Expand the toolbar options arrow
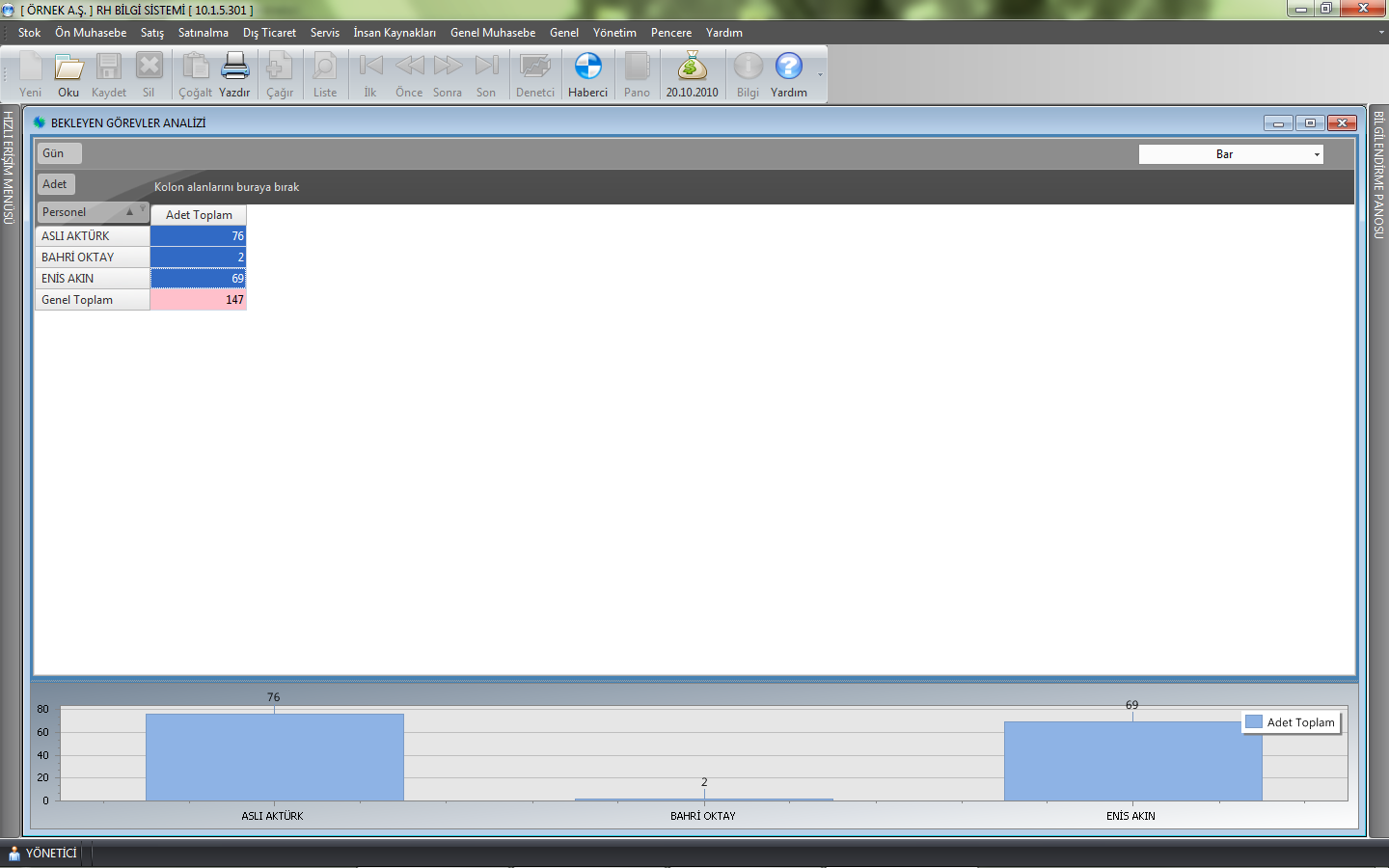Viewport: 1389px width, 868px height. 820,75
